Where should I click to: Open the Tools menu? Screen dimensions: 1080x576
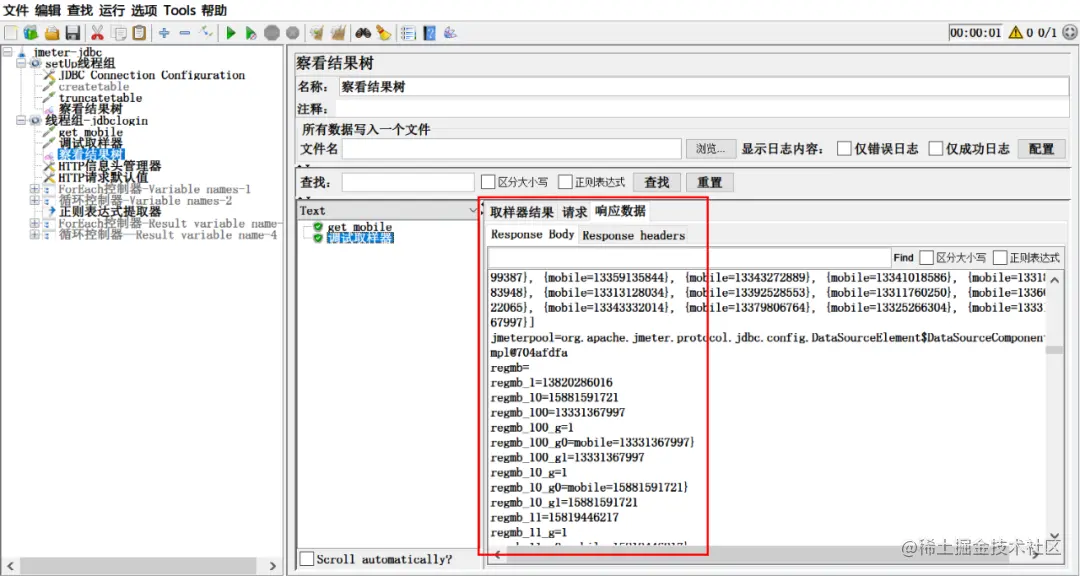179,10
